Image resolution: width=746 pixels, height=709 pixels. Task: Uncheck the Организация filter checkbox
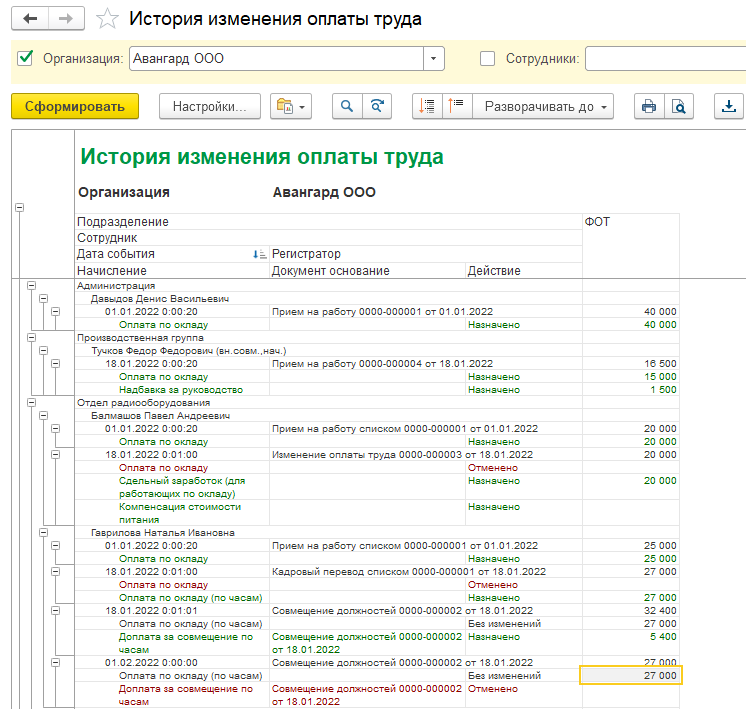click(x=26, y=58)
